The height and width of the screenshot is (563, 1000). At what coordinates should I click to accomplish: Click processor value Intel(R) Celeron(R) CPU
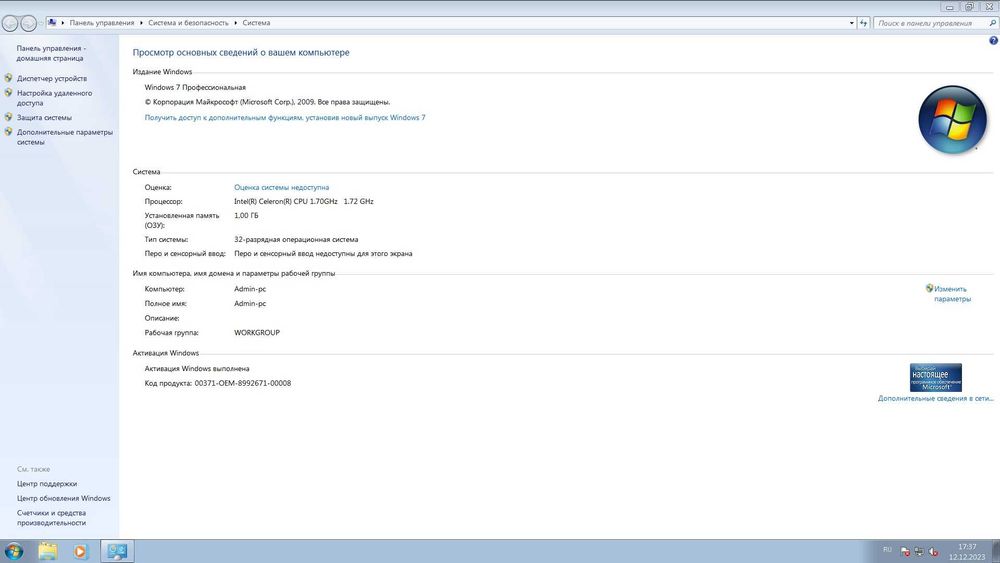point(304,201)
